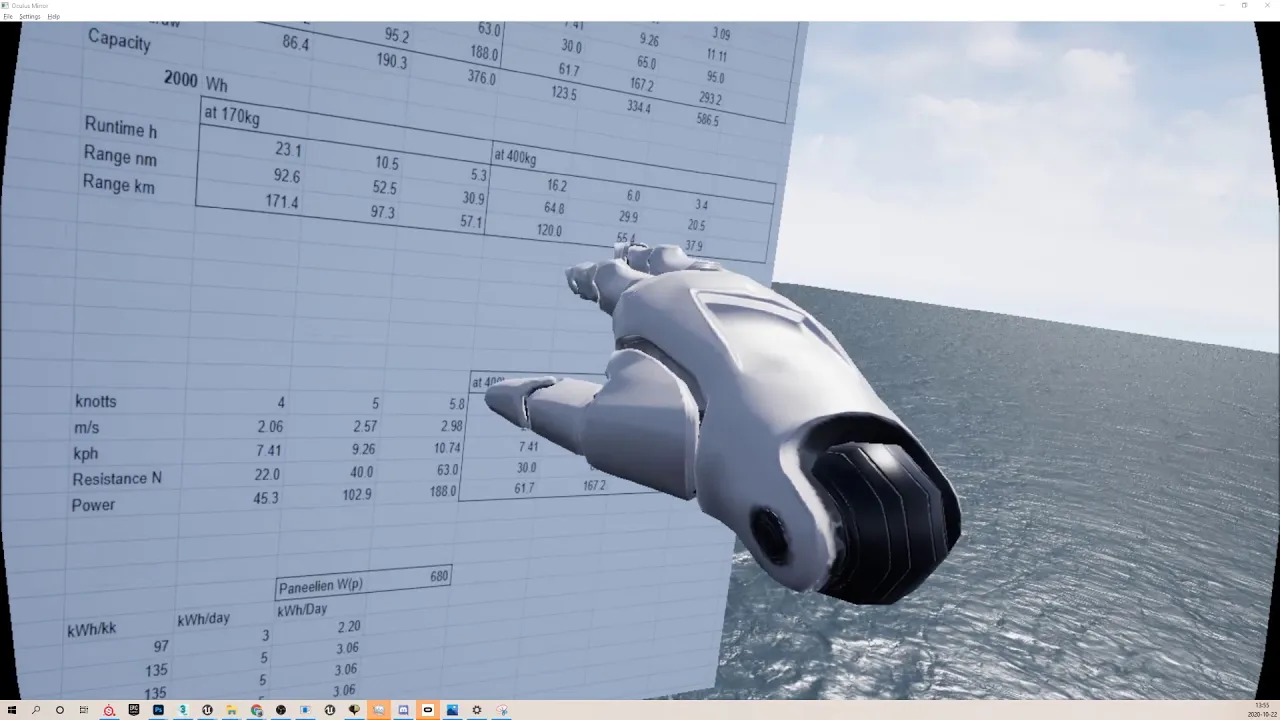The width and height of the screenshot is (1280, 720).
Task: Open the Windows Start menu
Action: (x=12, y=710)
